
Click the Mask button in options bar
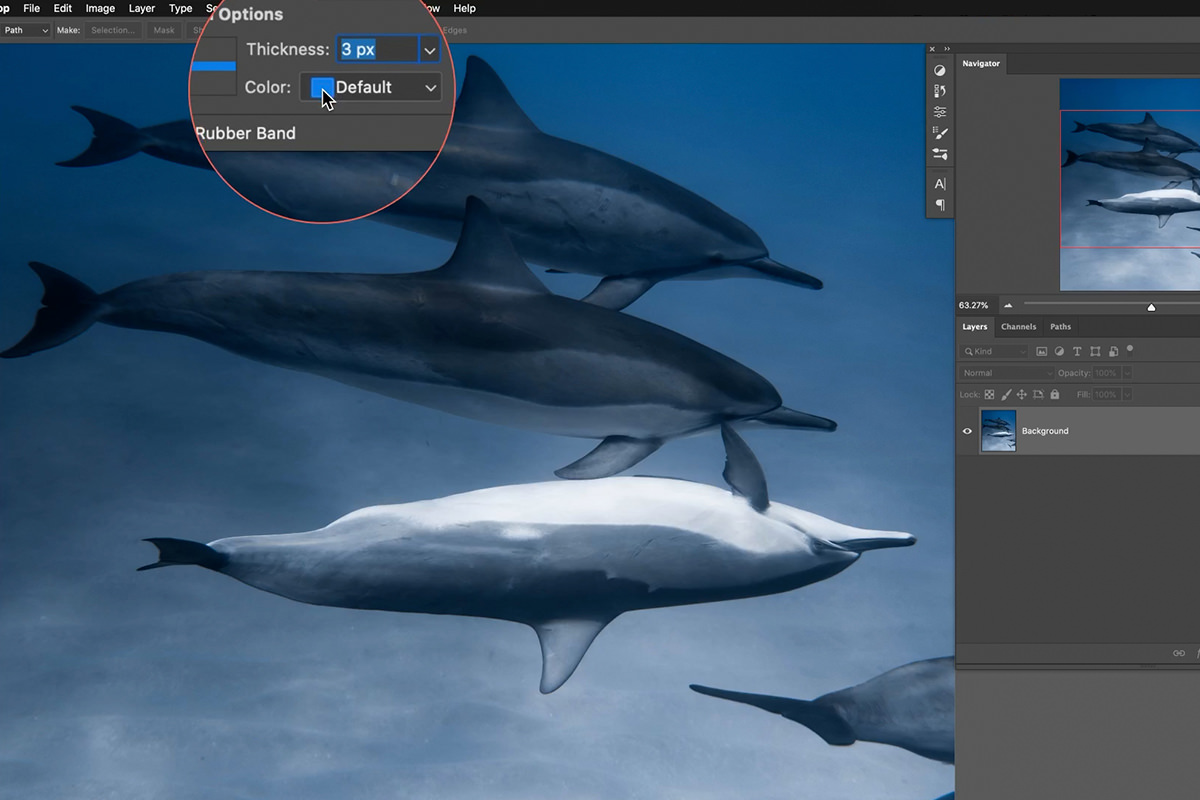pos(164,29)
